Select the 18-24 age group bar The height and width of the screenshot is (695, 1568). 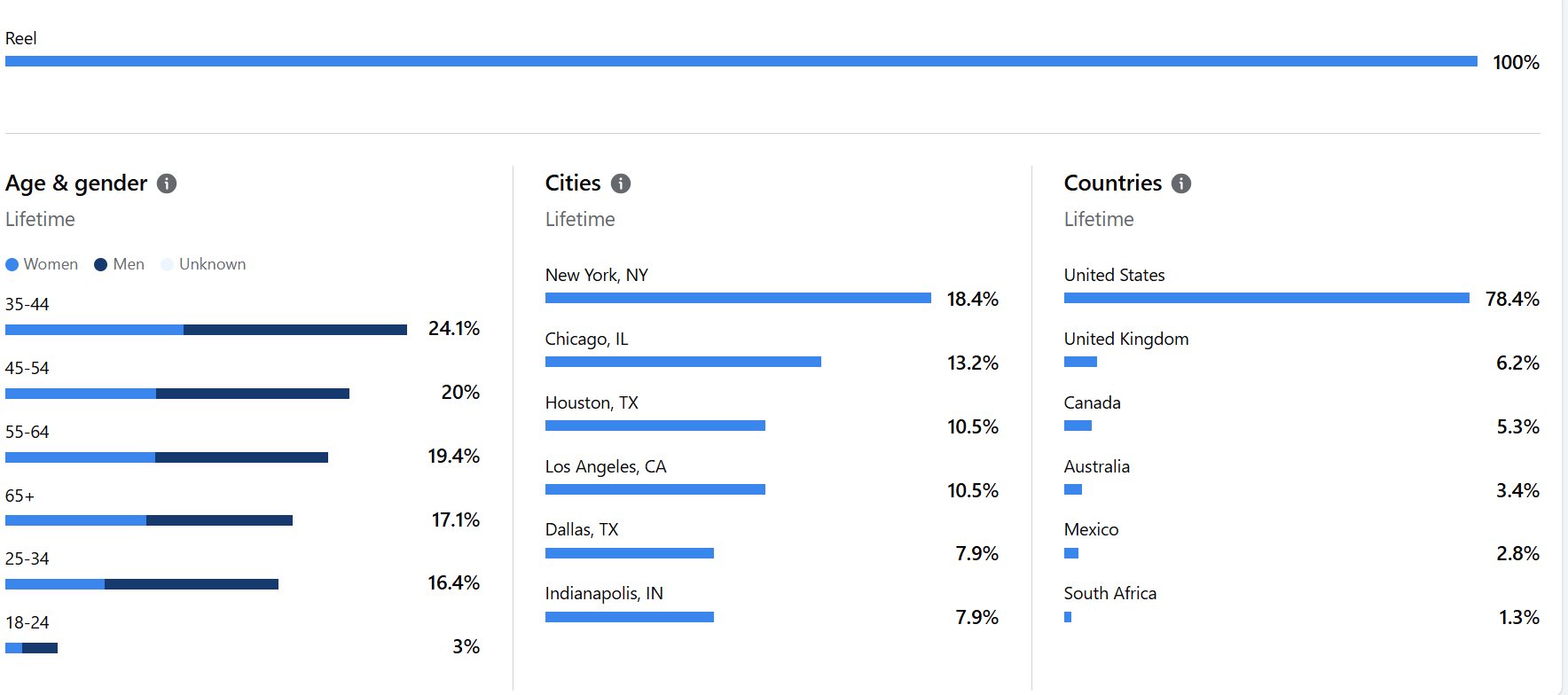pos(31,648)
